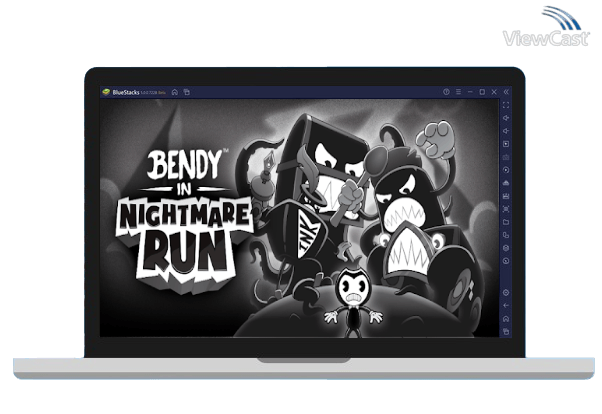Screen dimensions: 602x414
Task: Toggle full screen mode icon
Action: [506, 105]
